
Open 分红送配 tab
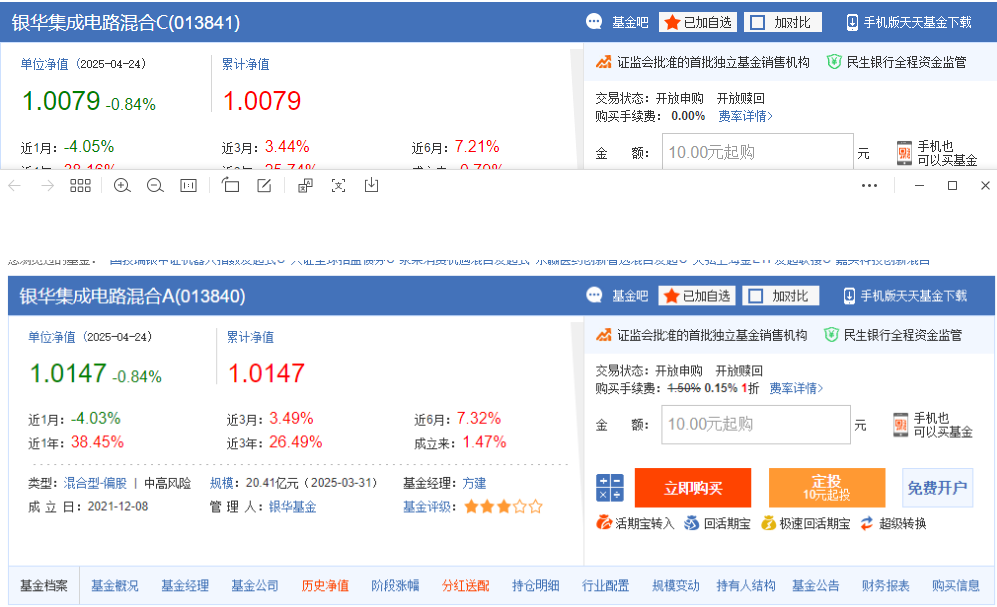[x=465, y=585]
